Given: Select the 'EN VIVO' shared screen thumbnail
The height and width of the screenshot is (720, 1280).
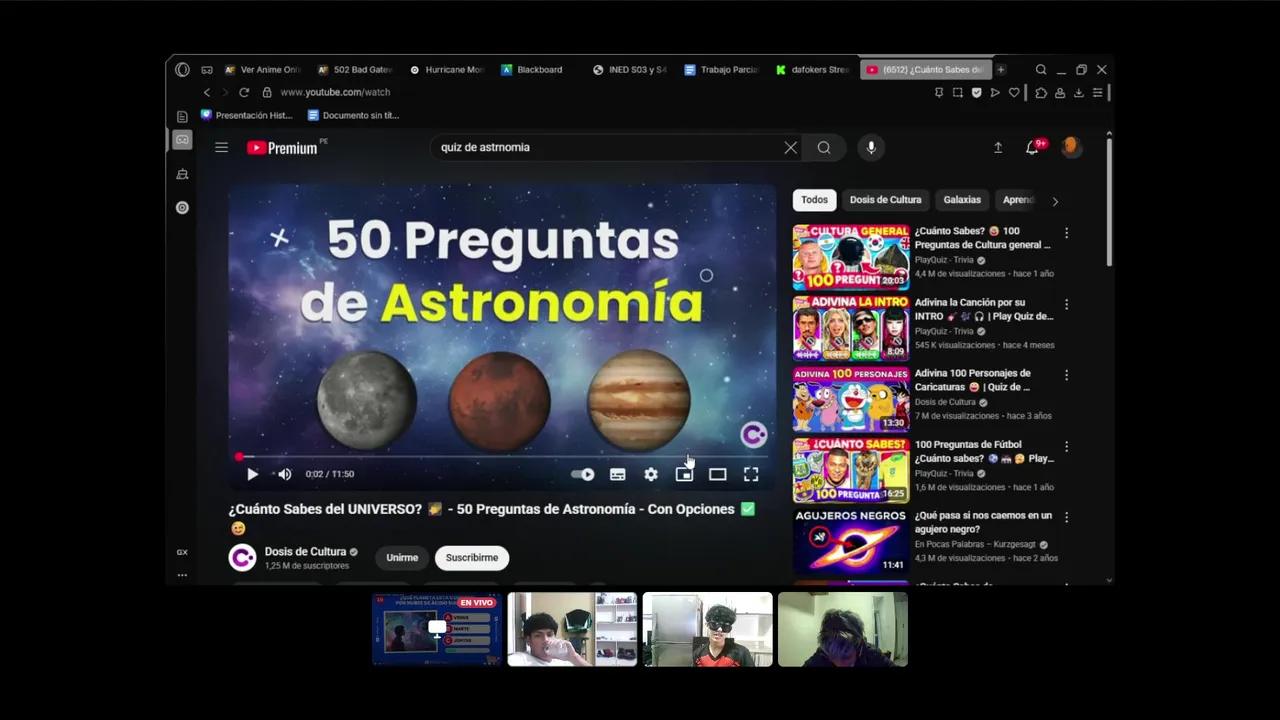Looking at the screenshot, I should (x=437, y=629).
